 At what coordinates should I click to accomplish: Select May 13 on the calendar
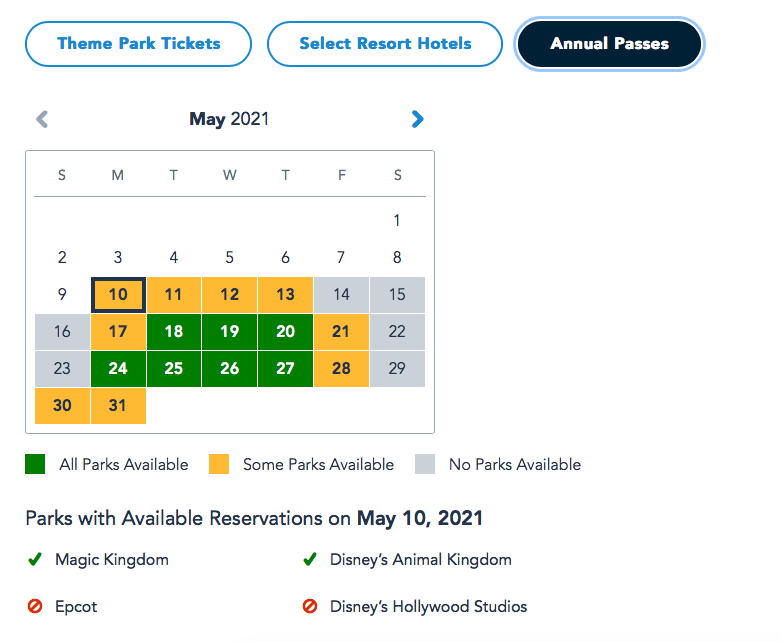(285, 295)
